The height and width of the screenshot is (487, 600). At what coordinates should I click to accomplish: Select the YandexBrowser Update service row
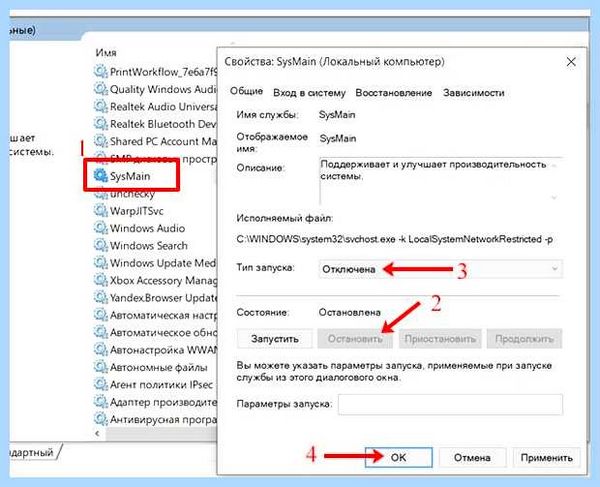pos(155,298)
